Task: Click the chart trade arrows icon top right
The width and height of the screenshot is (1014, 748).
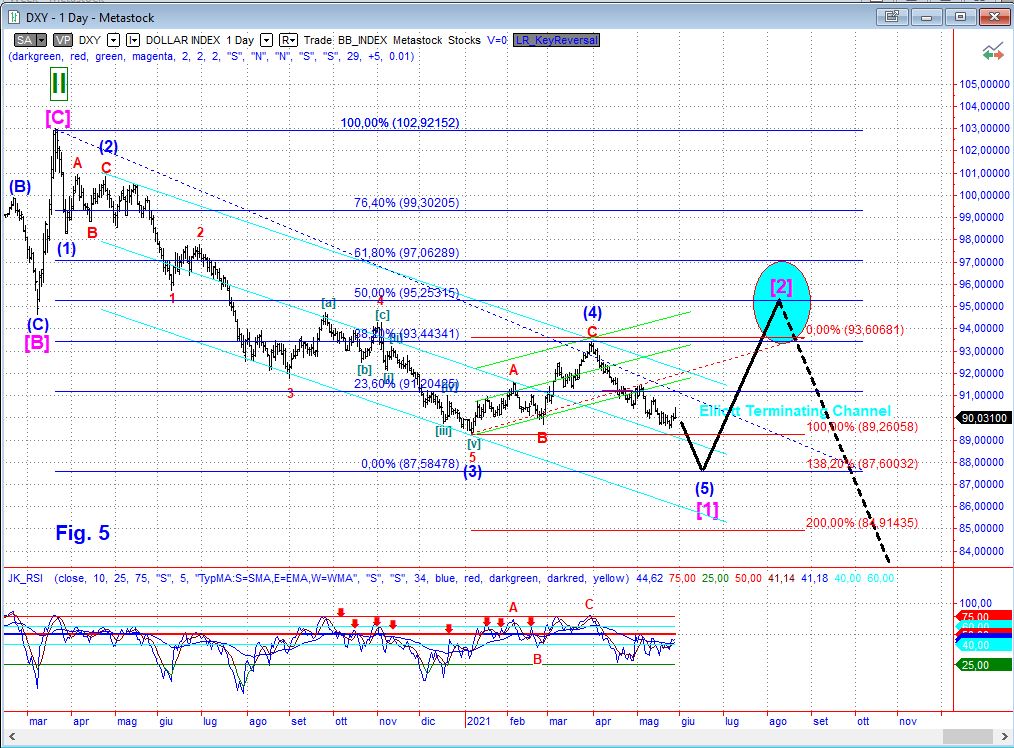Action: (991, 51)
